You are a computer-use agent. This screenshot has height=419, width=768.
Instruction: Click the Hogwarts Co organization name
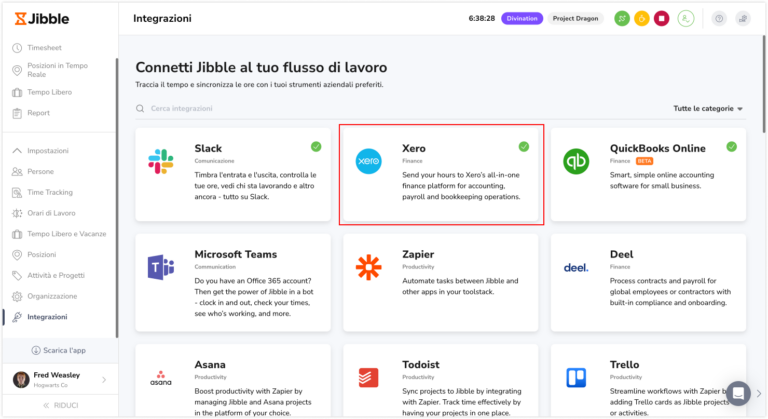point(50,385)
